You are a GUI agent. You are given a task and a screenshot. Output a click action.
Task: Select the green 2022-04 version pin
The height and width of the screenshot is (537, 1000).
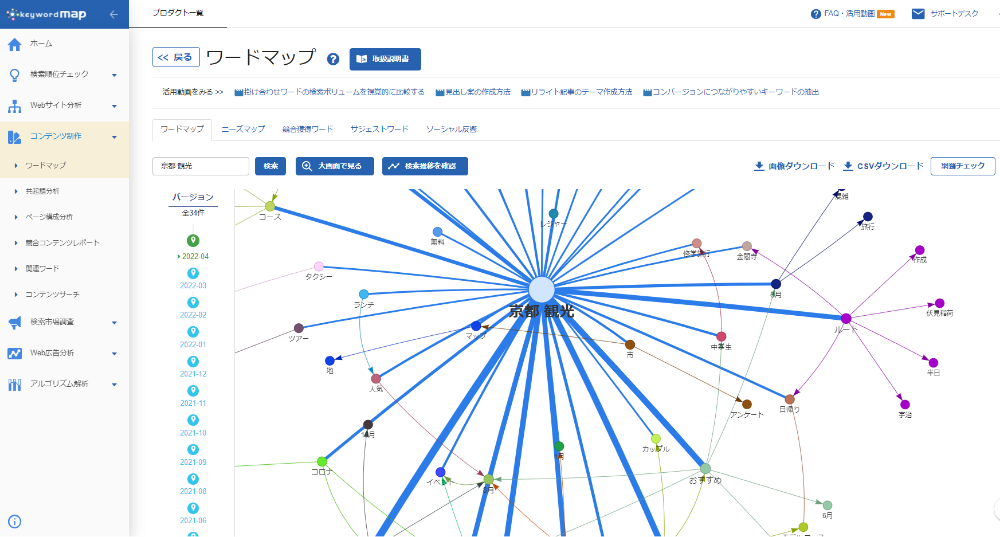[x=193, y=240]
